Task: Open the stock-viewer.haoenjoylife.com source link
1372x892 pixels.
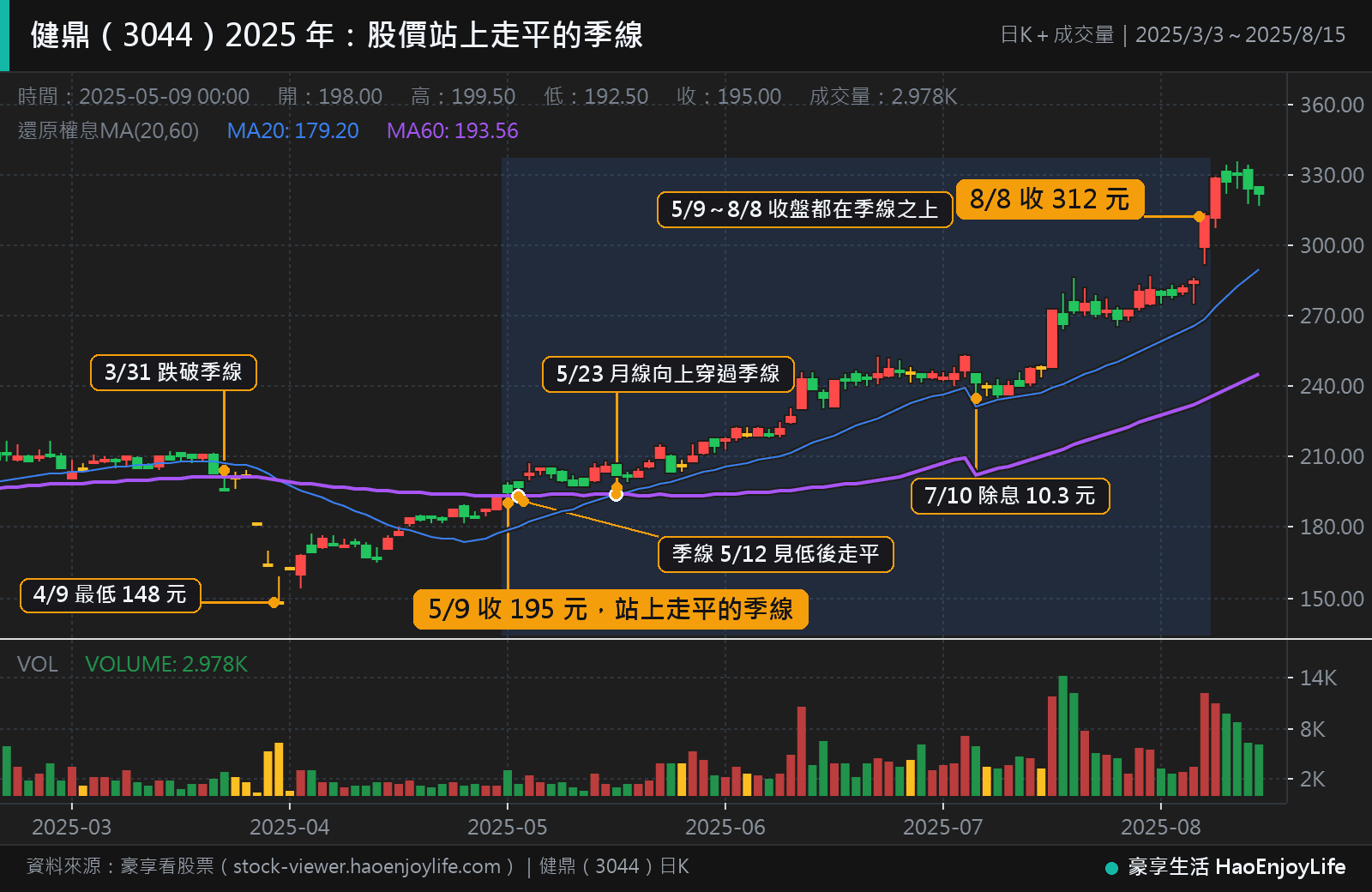Action: [x=367, y=866]
